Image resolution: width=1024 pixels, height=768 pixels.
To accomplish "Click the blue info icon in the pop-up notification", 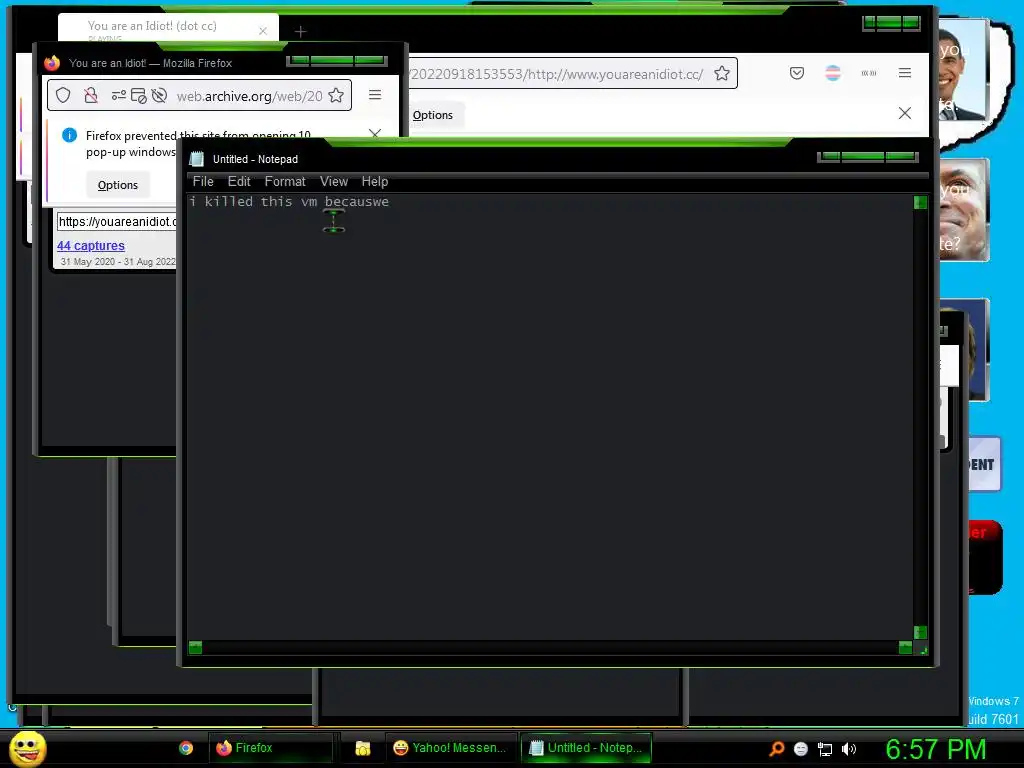I will (69, 135).
